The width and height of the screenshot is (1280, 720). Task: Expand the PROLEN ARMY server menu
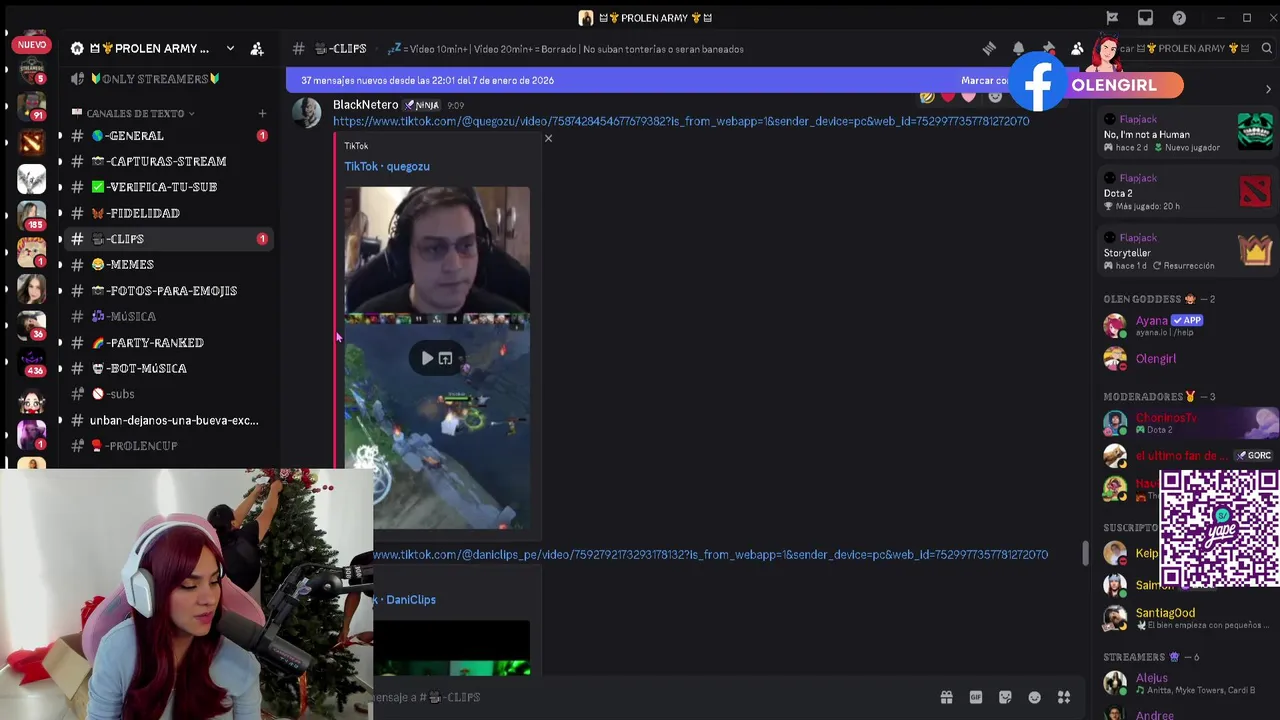[x=230, y=48]
